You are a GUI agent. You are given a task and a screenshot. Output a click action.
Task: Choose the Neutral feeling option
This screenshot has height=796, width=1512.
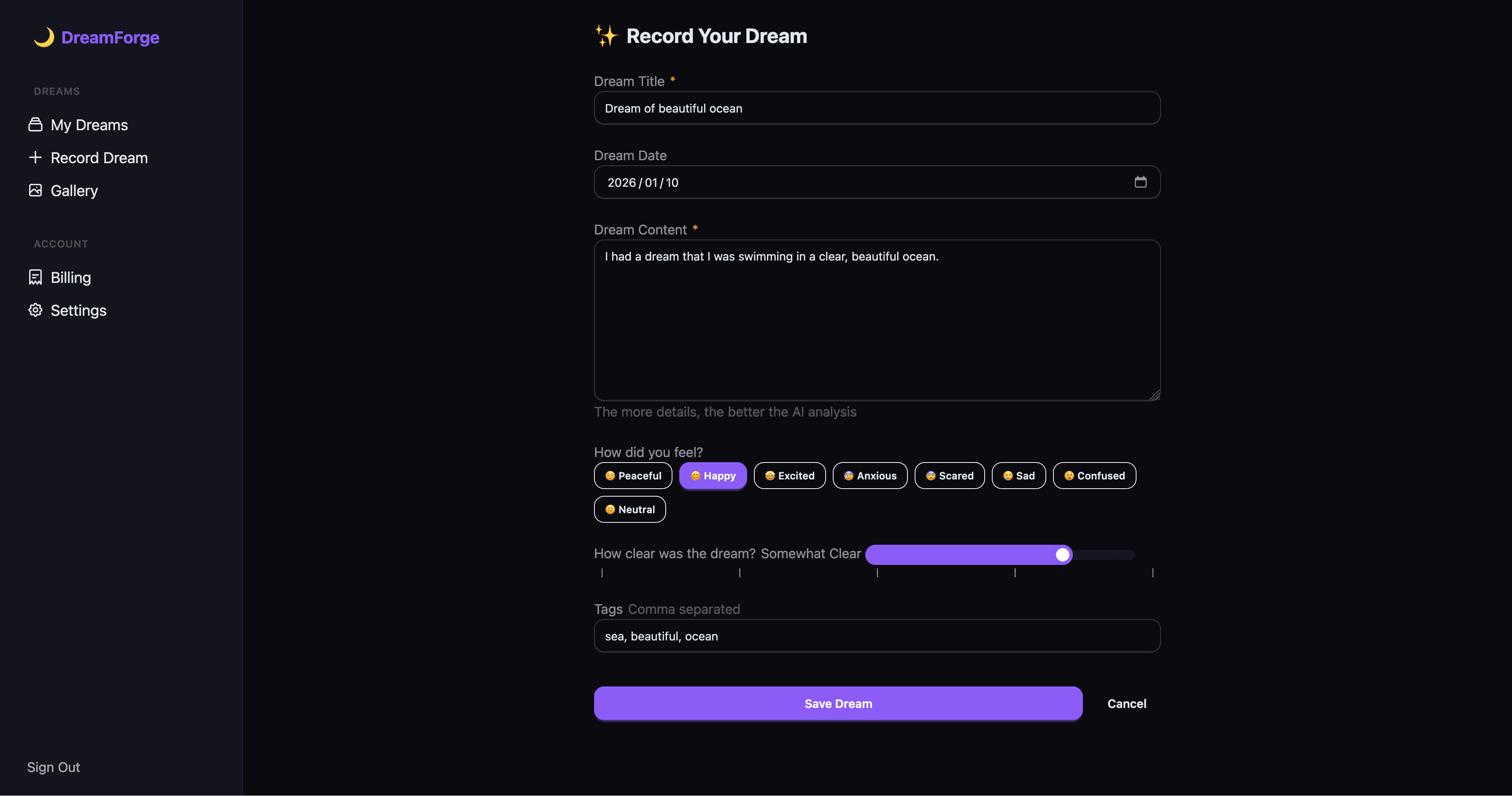[x=629, y=509]
